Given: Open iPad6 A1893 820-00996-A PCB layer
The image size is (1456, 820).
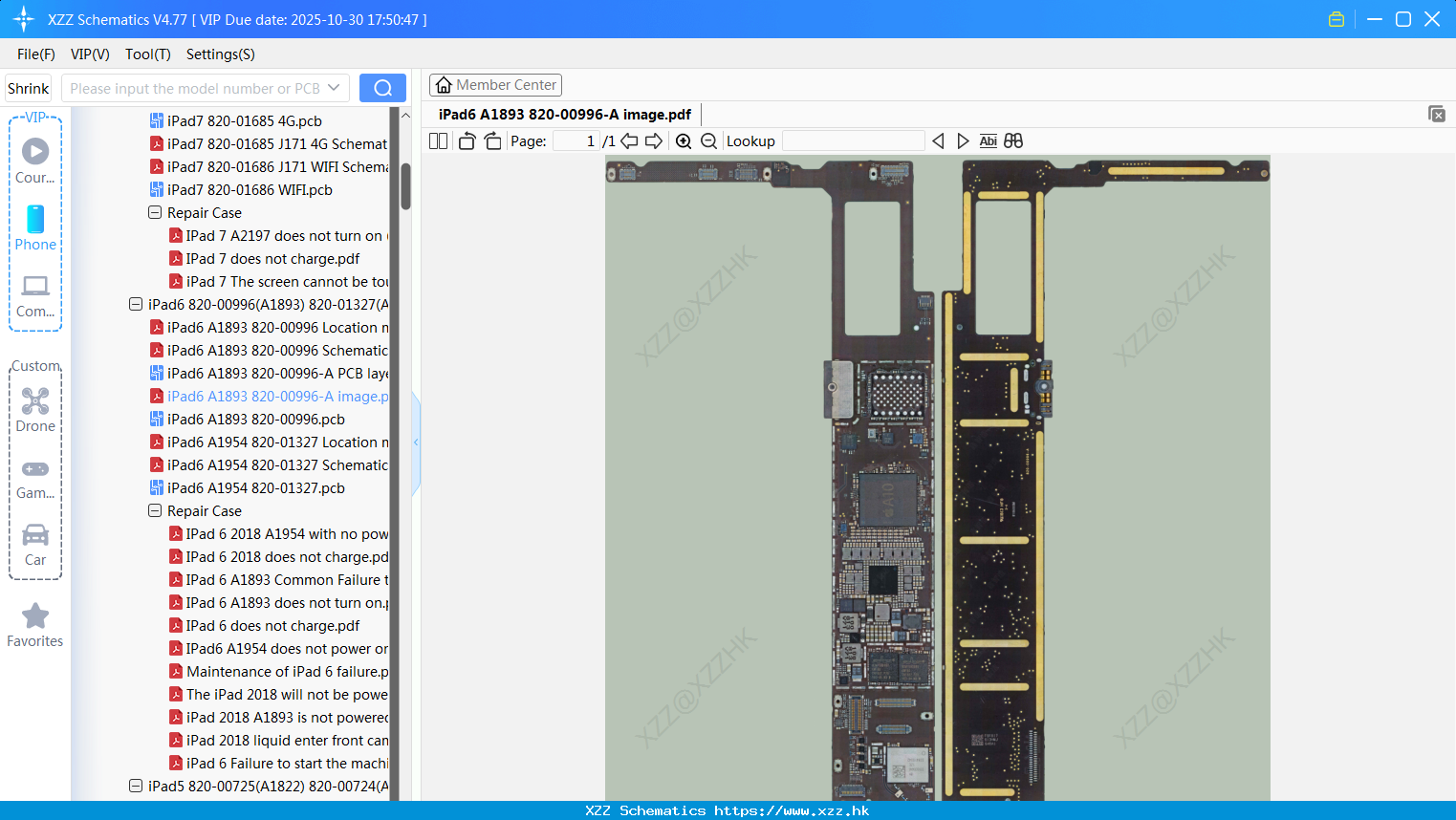Looking at the screenshot, I should 269,373.
